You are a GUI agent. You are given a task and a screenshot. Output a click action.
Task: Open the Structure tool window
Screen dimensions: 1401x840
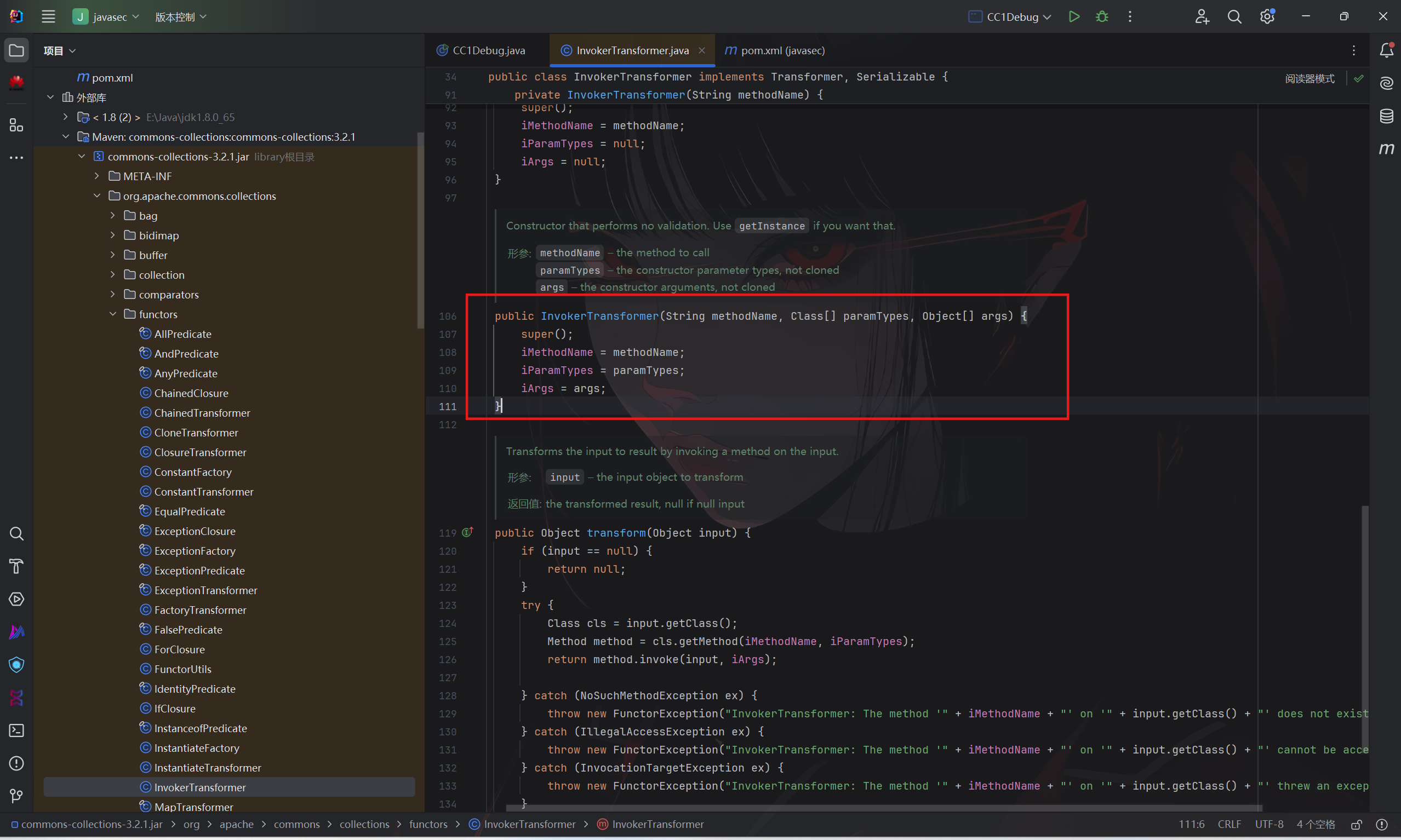click(16, 125)
